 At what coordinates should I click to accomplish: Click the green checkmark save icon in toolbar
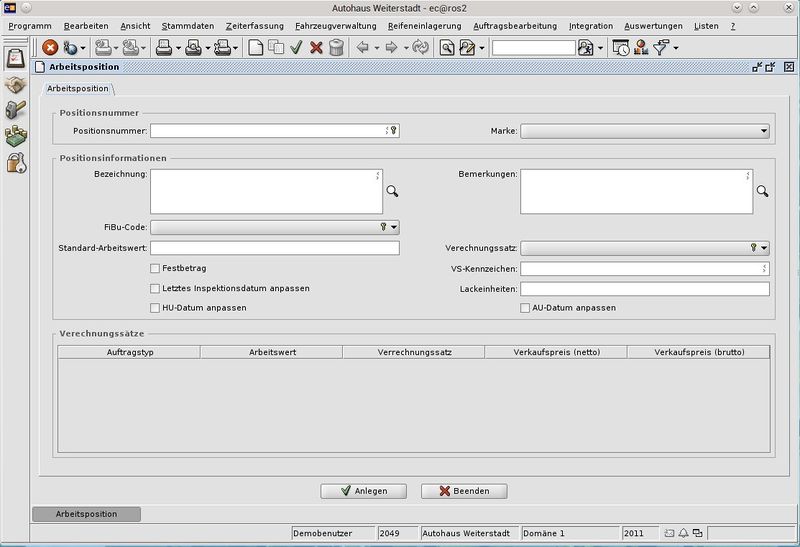(x=296, y=47)
